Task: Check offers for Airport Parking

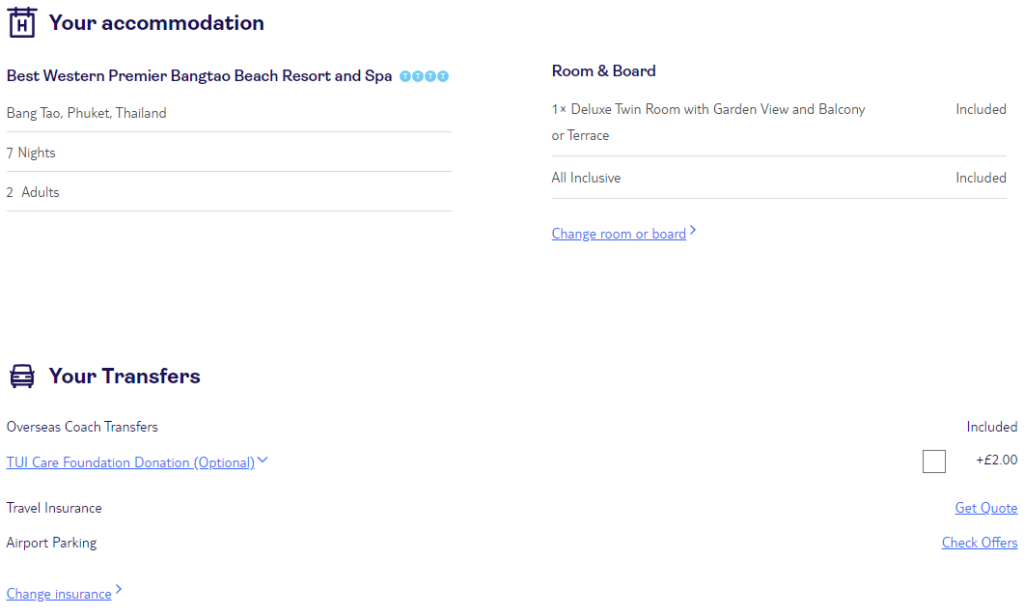Action: [x=979, y=543]
